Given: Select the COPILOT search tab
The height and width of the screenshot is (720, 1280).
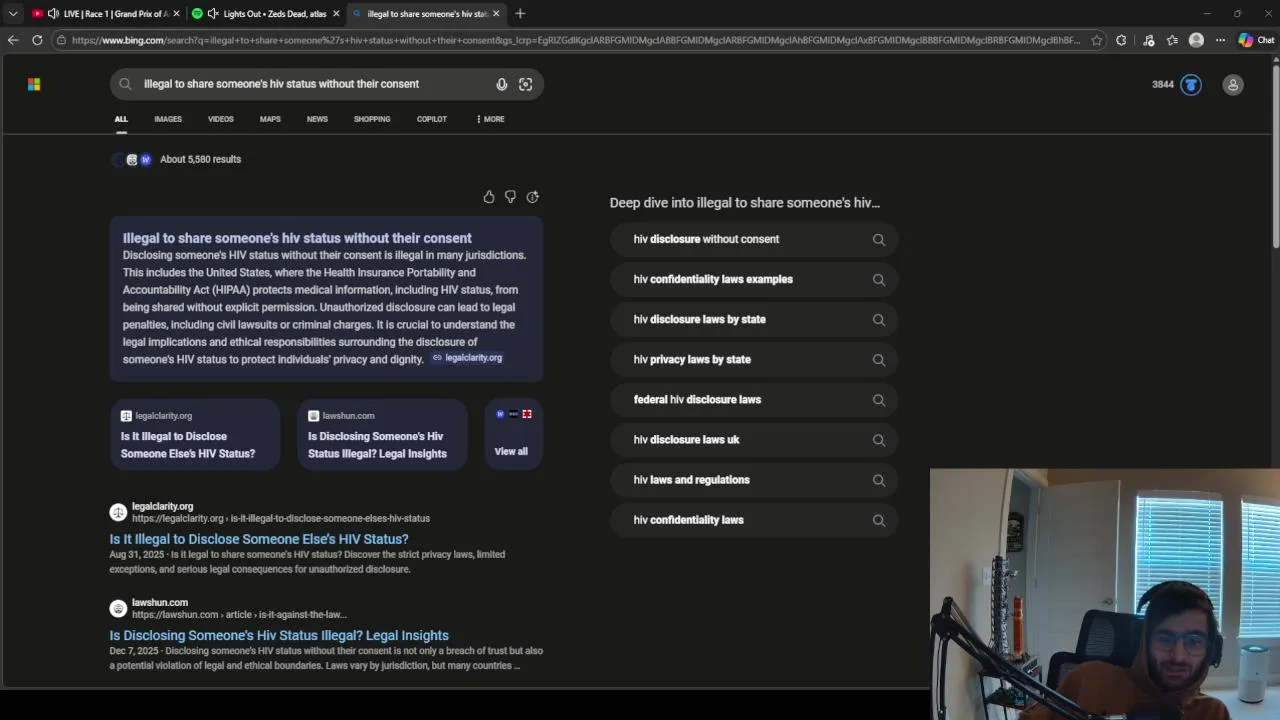Looking at the screenshot, I should click(x=432, y=119).
